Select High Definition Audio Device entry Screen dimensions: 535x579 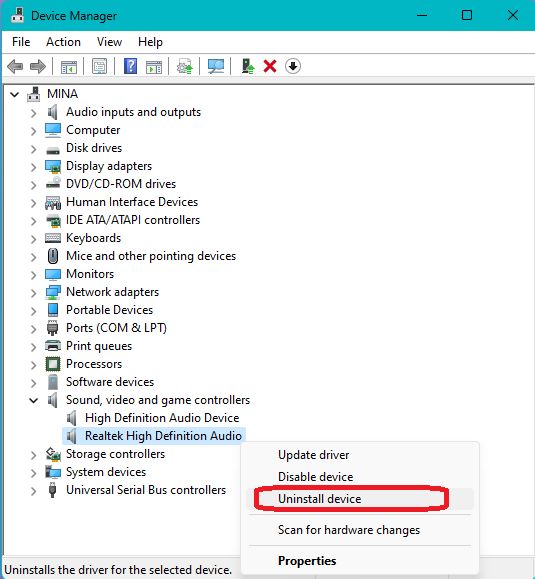162,418
